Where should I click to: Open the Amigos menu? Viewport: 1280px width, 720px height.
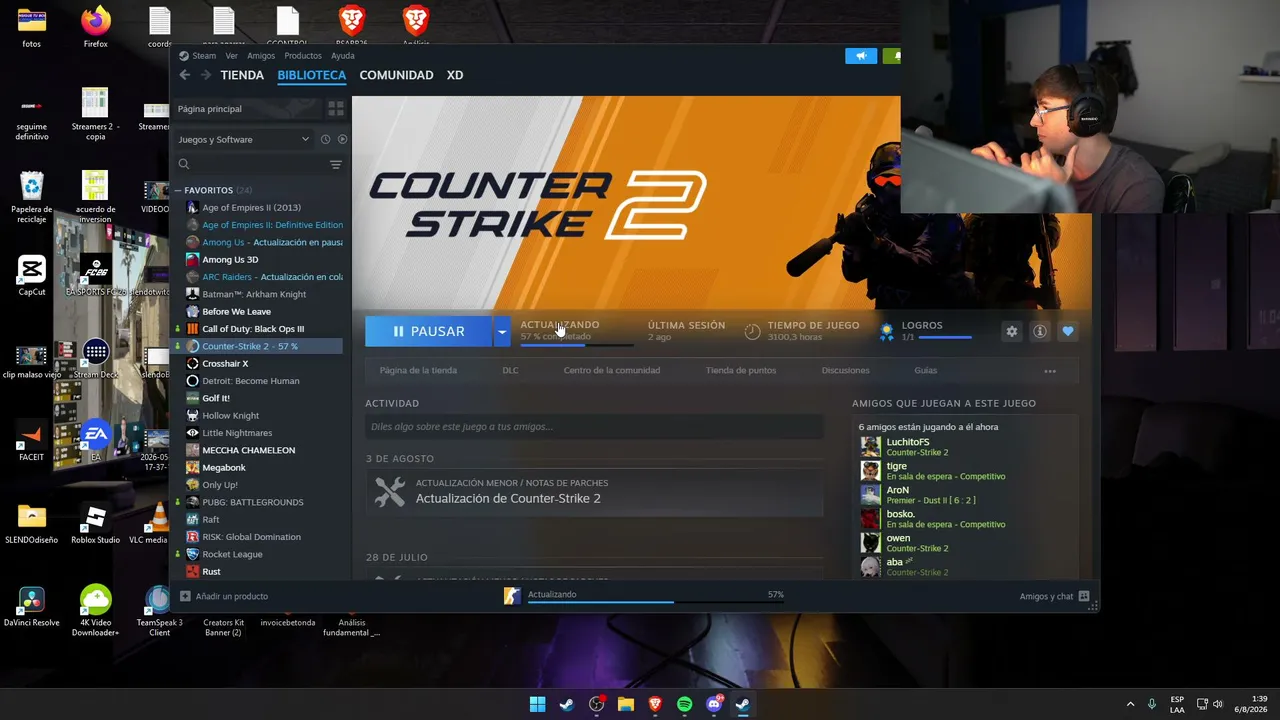261,56
